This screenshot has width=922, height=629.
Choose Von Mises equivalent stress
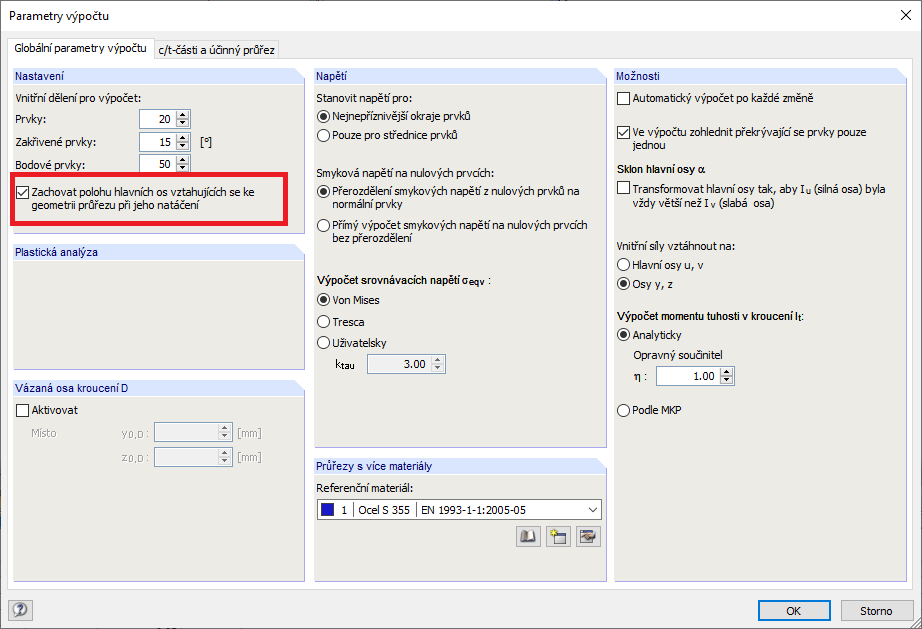click(323, 300)
